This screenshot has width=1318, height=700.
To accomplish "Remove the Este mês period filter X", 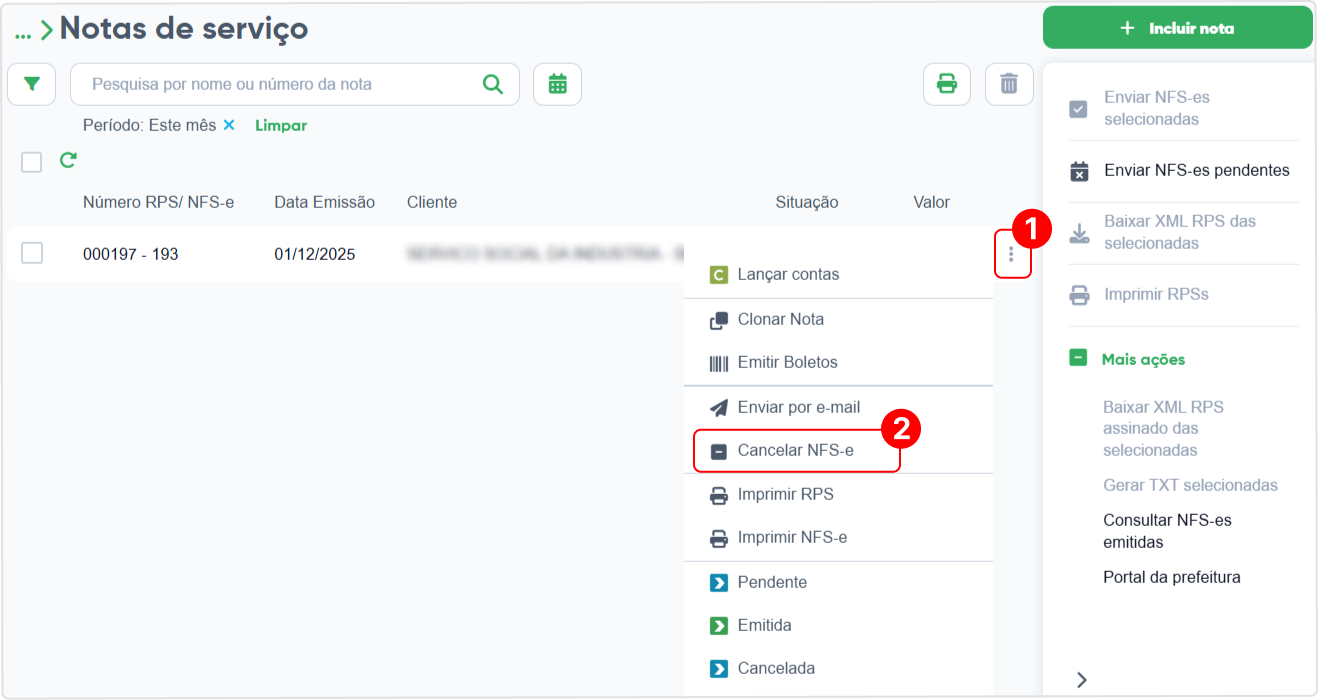I will pyautogui.click(x=229, y=125).
